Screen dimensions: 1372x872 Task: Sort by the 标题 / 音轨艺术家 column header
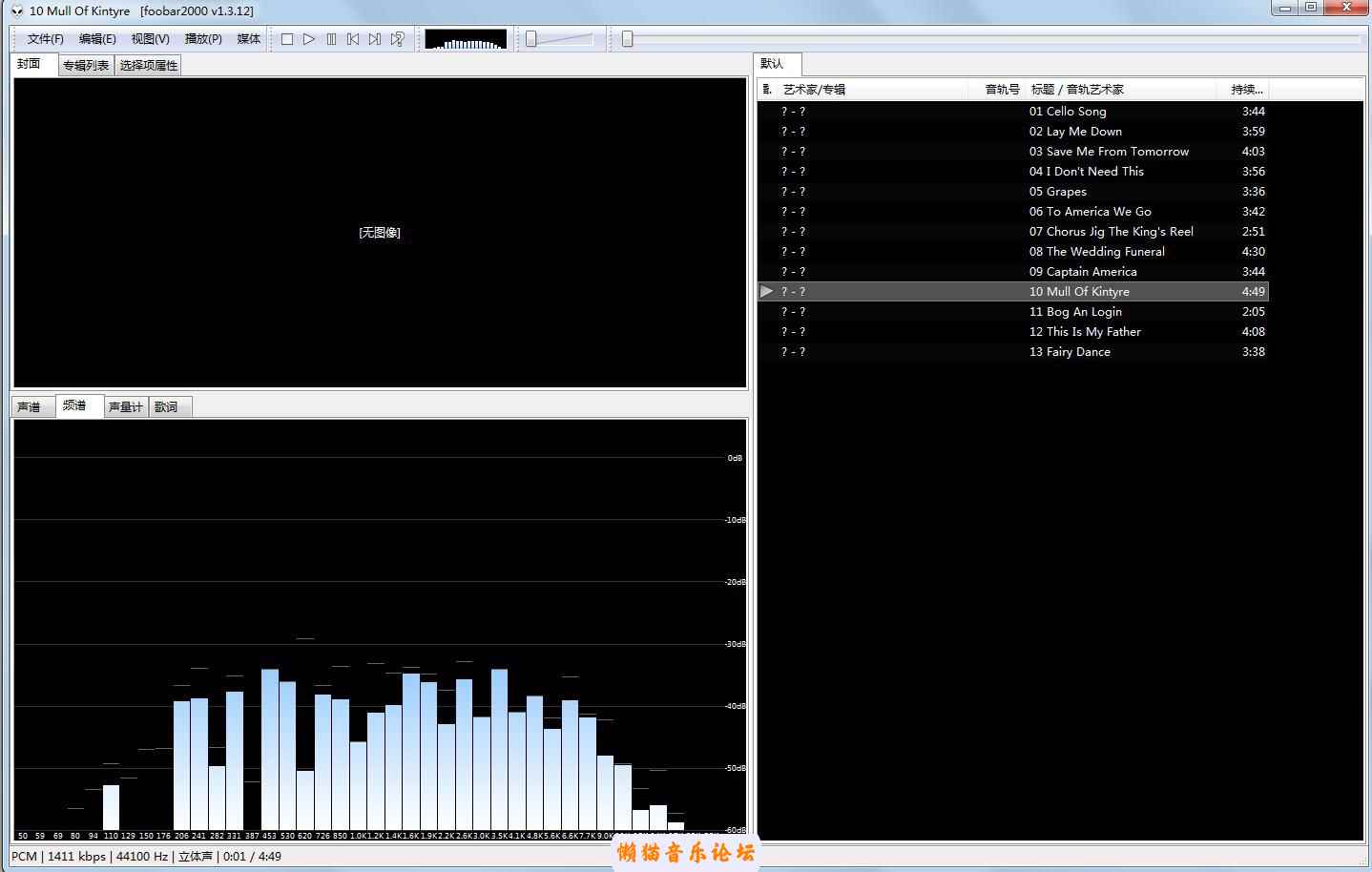pos(1121,90)
